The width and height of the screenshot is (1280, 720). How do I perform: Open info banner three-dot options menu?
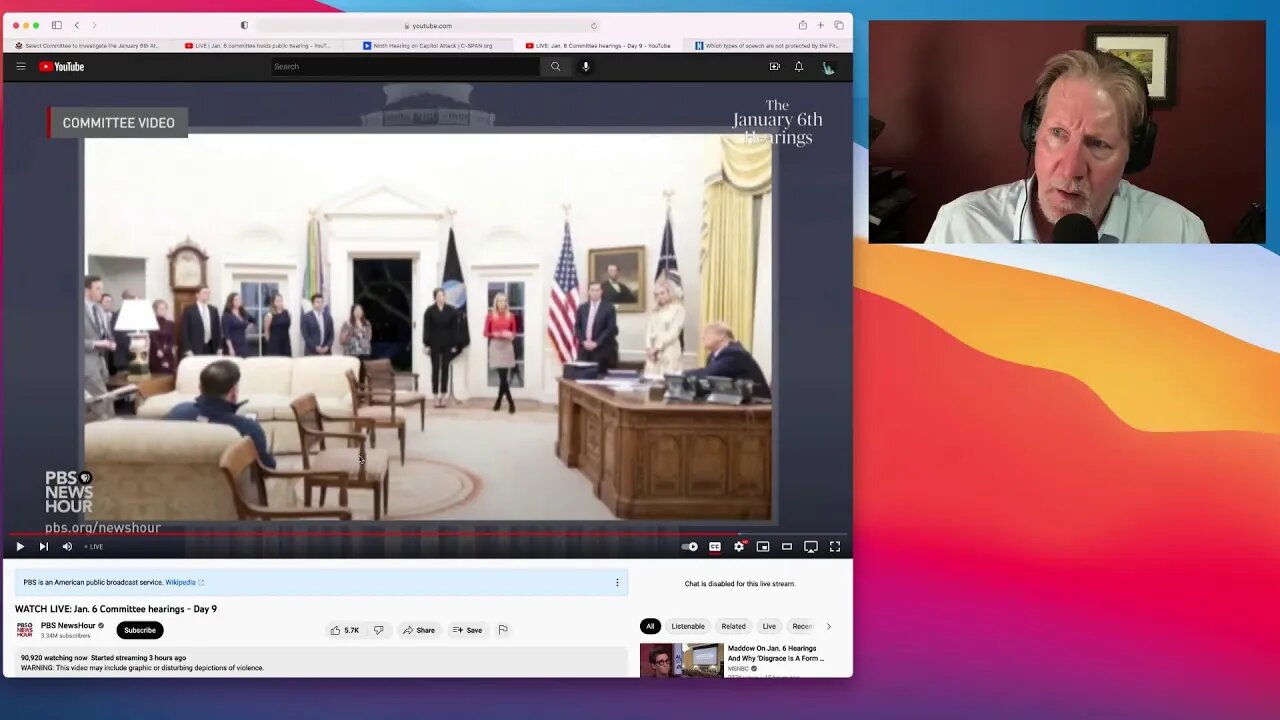coord(617,582)
